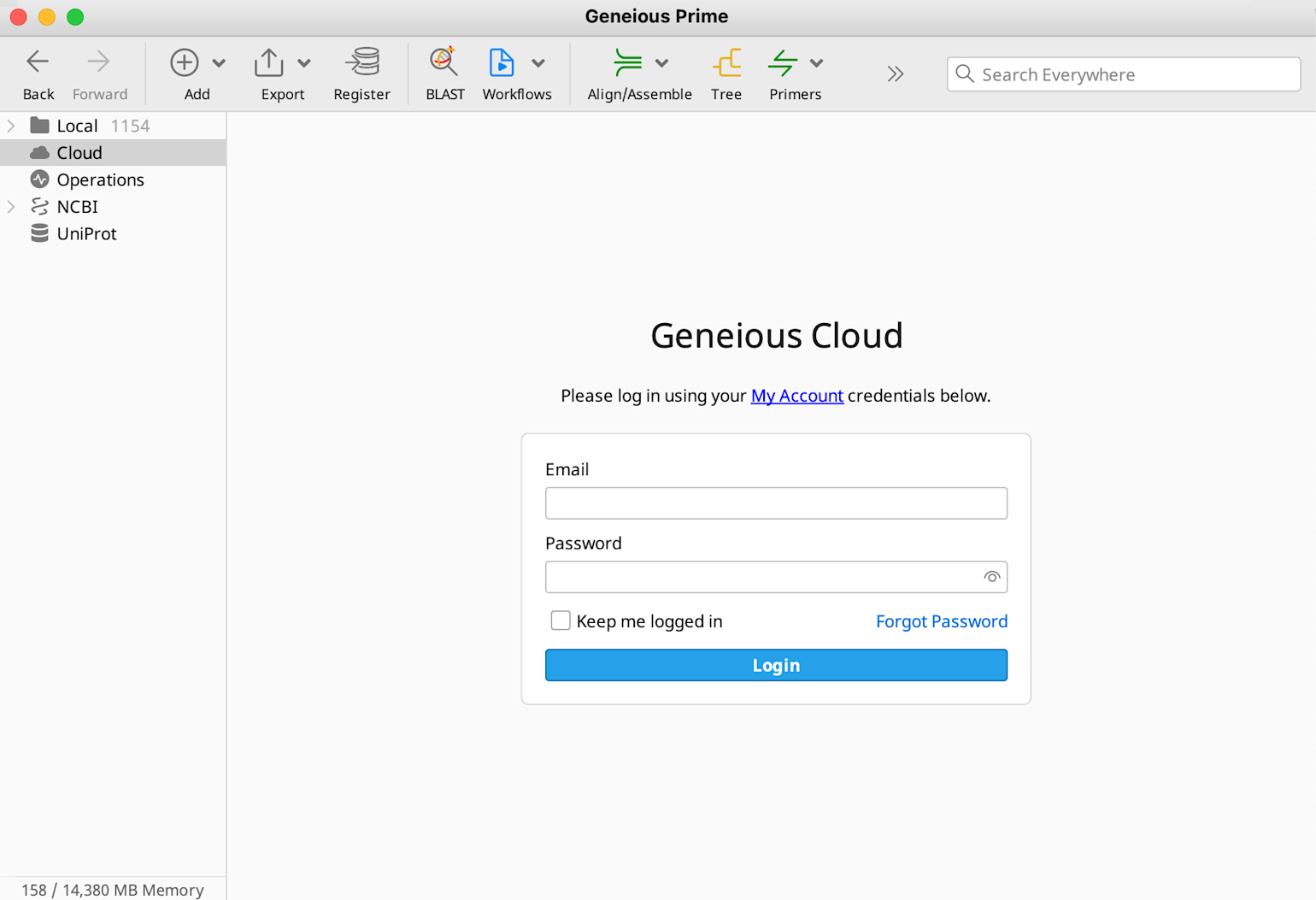Click the Email input field
This screenshot has height=900, width=1316.
click(x=775, y=503)
